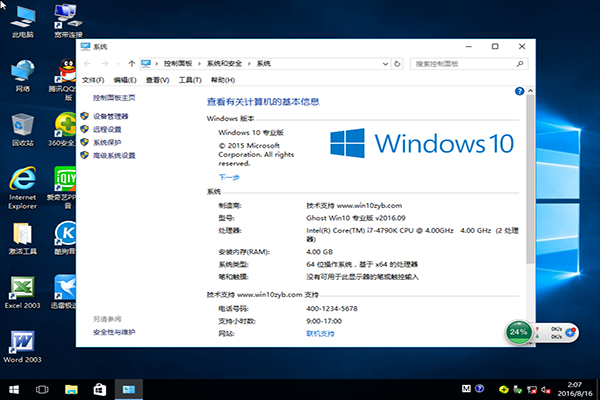
Task: Open the 查看(V) menu
Action: [x=157, y=79]
